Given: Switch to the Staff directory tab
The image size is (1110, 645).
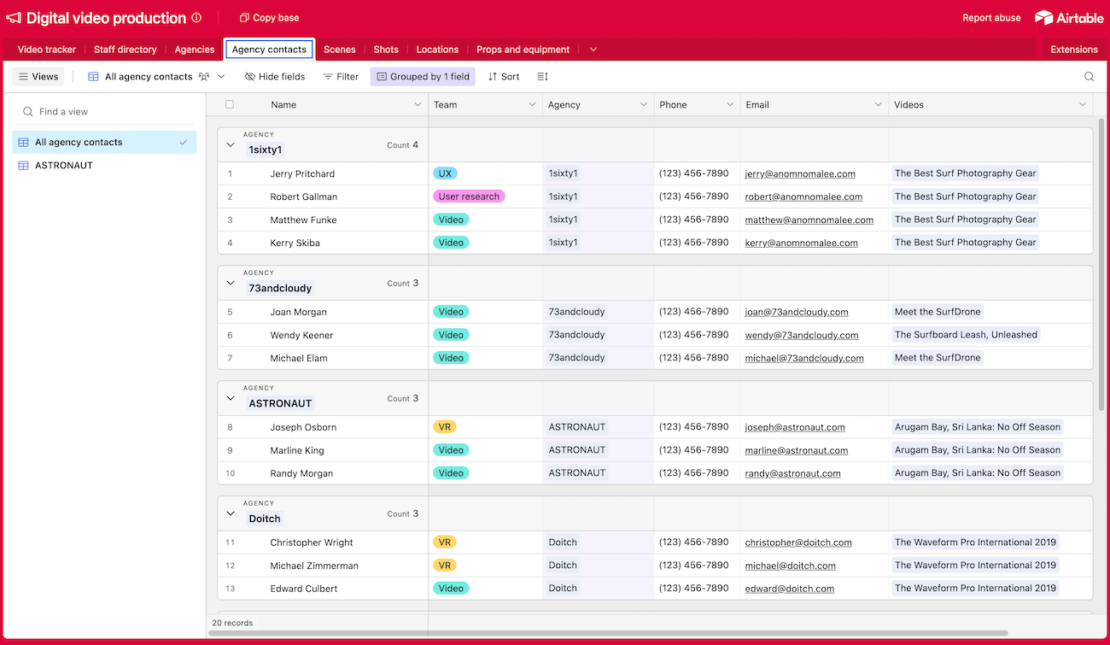Looking at the screenshot, I should [x=125, y=50].
